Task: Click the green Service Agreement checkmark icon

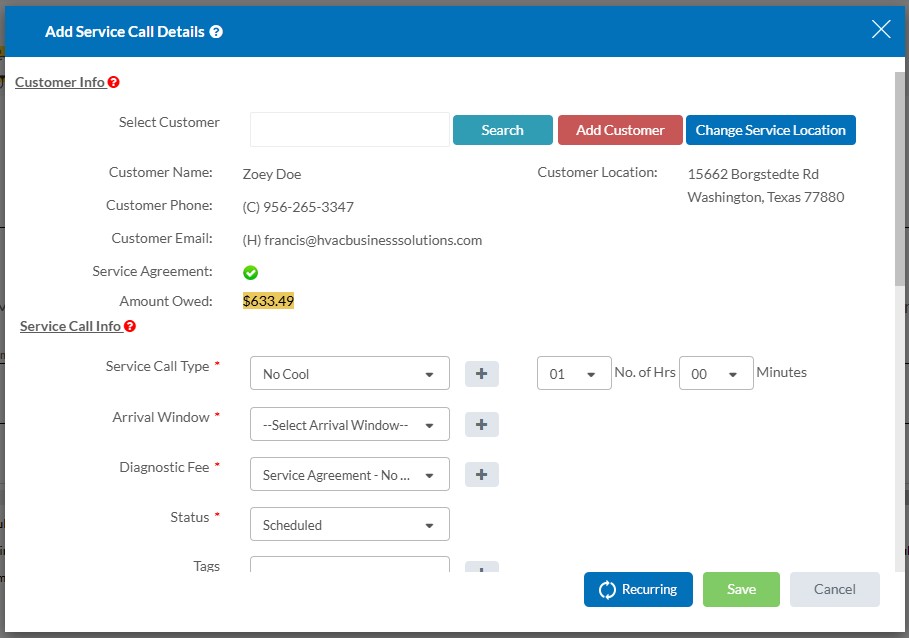Action: click(250, 272)
